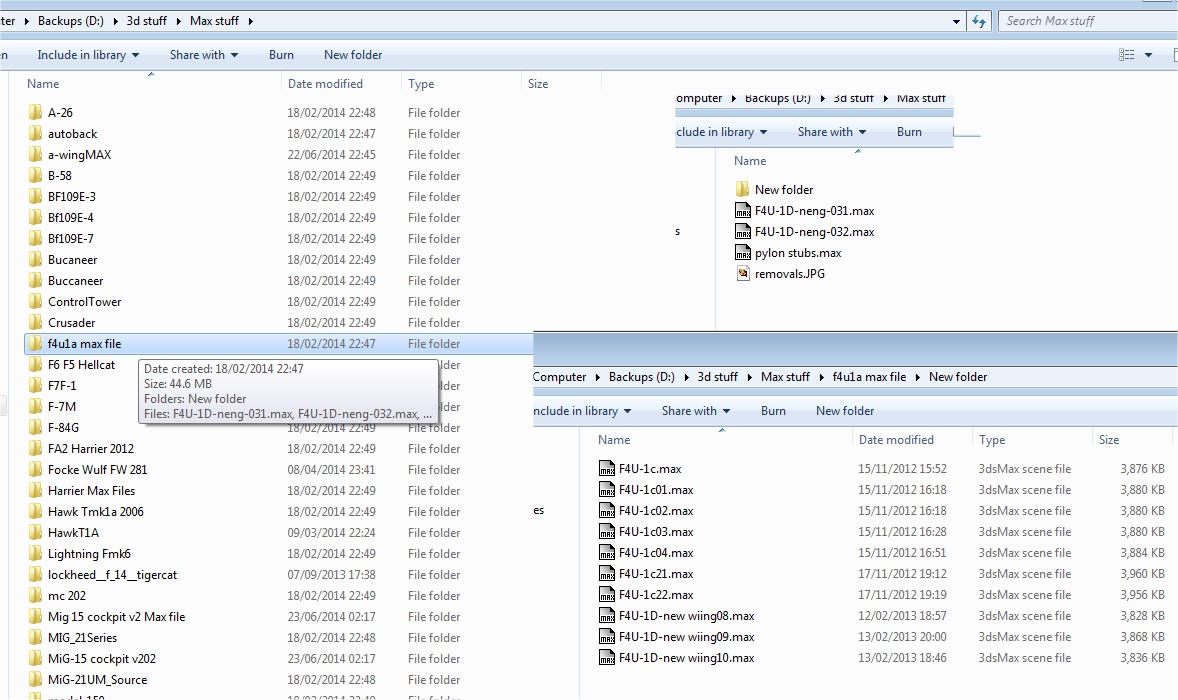Expand the arrow after Max stuff in address bar
The image size is (1178, 700).
click(x=250, y=21)
